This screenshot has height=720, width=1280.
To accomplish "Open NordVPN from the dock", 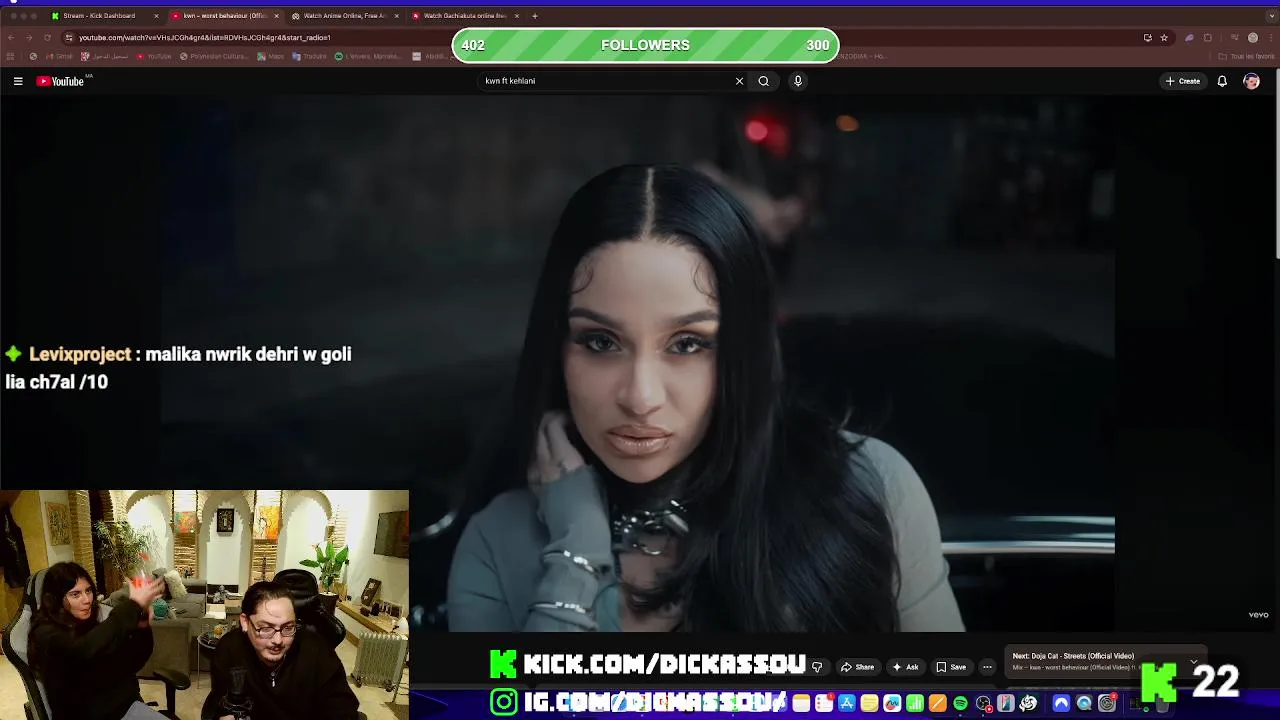I will click(1061, 704).
